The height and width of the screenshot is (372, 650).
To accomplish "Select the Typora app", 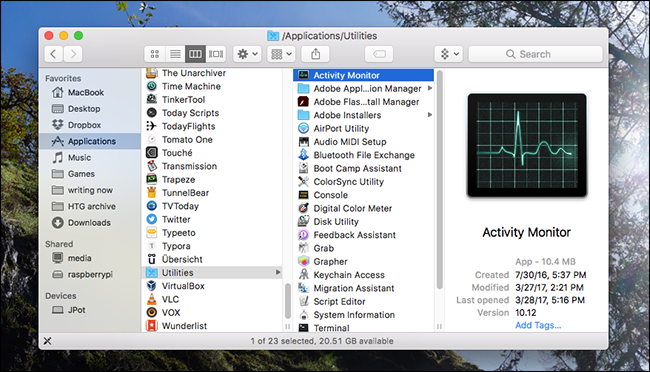I will tap(176, 246).
